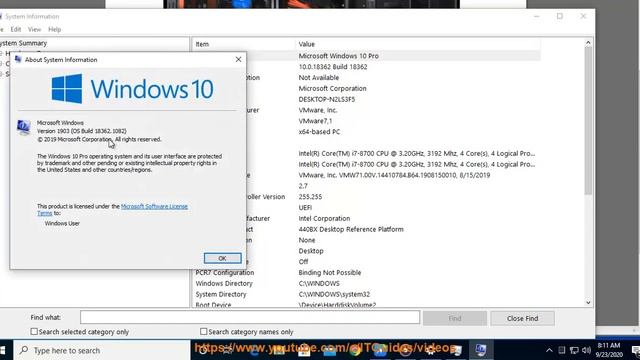640x360 pixels.
Task: Click the System Information computer icon in About dialog
Action: tap(24, 127)
